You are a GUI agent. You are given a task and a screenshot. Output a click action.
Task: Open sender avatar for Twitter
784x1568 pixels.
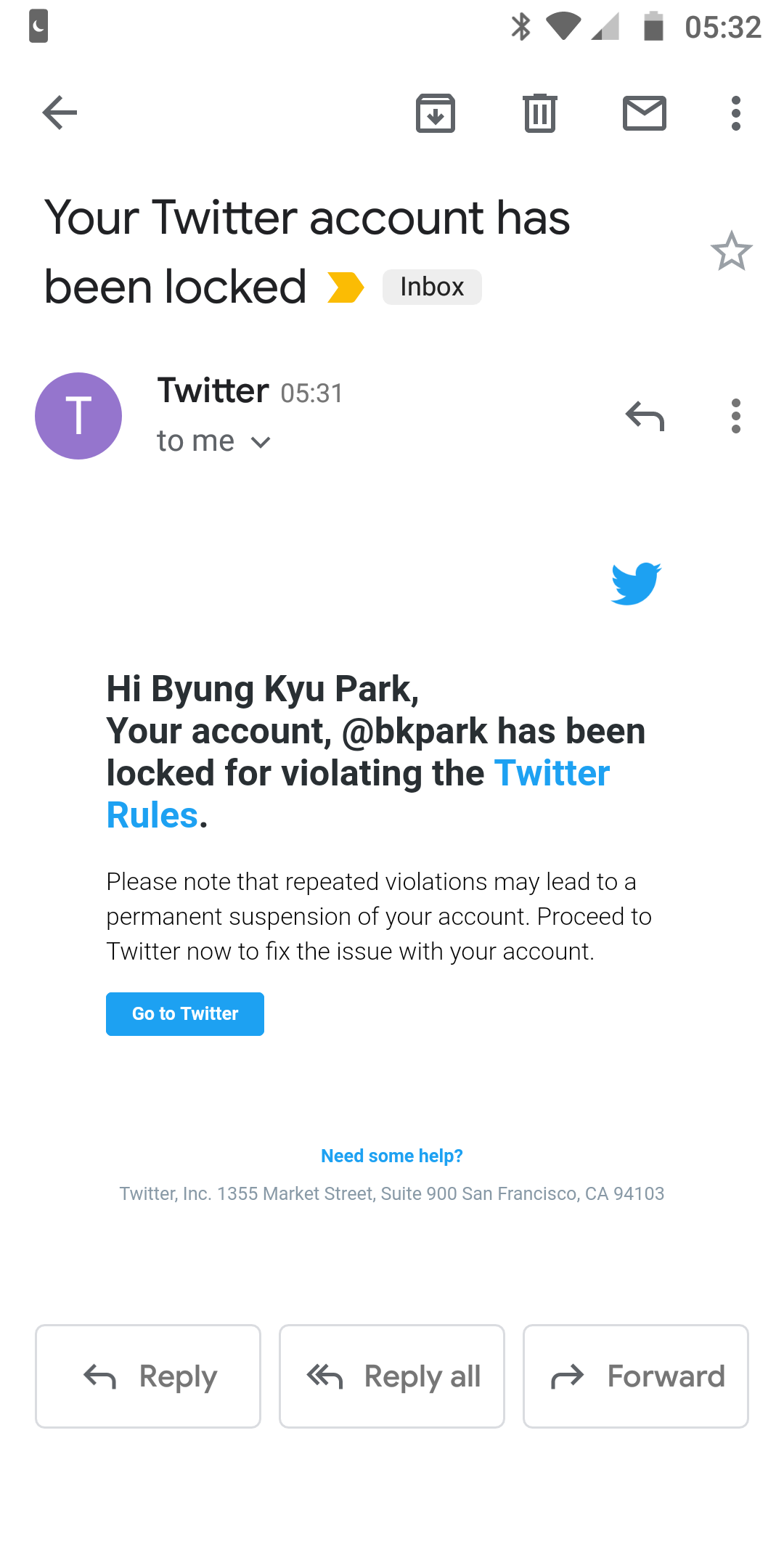(78, 416)
